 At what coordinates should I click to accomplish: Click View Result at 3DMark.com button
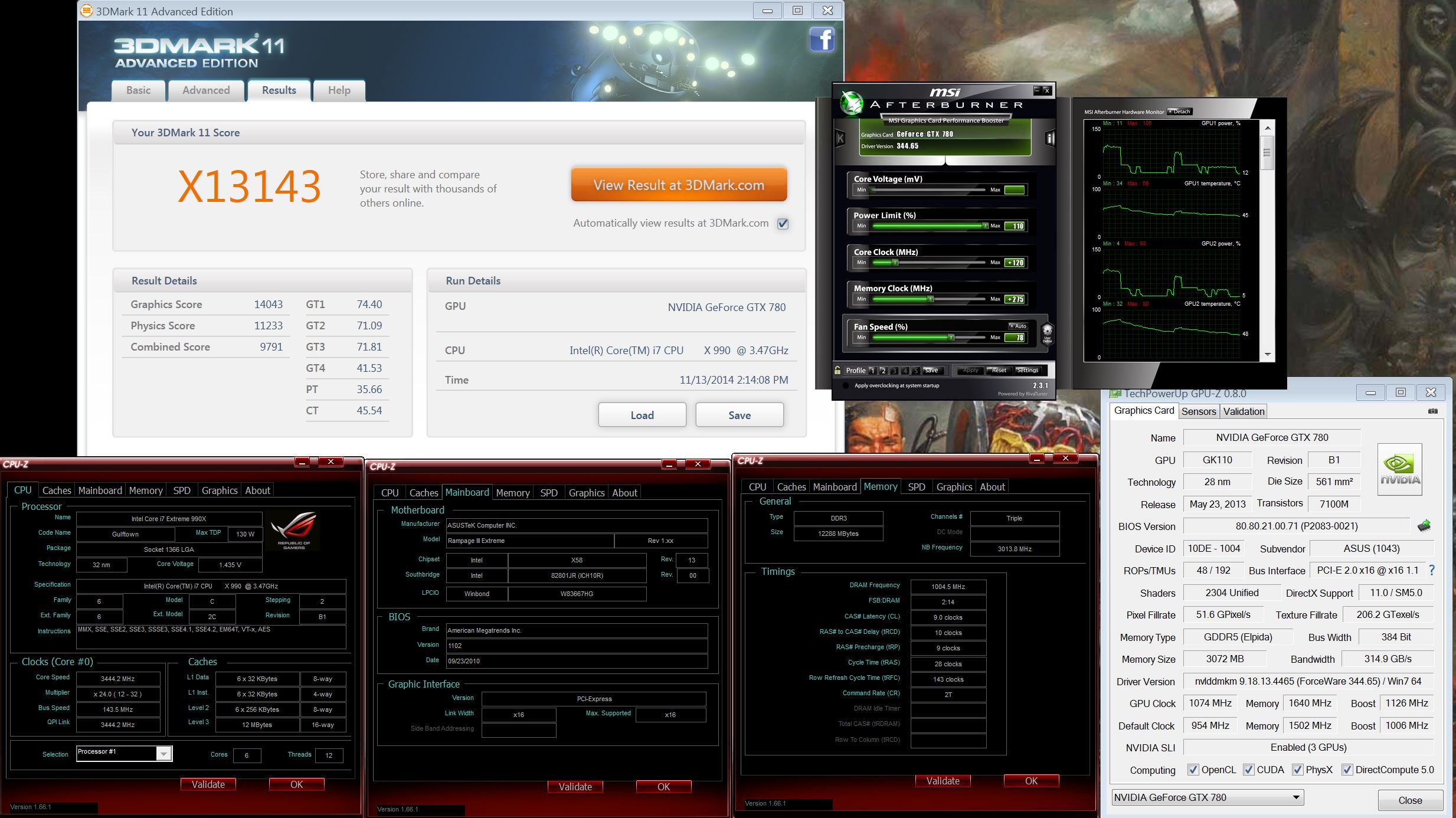pyautogui.click(x=679, y=185)
